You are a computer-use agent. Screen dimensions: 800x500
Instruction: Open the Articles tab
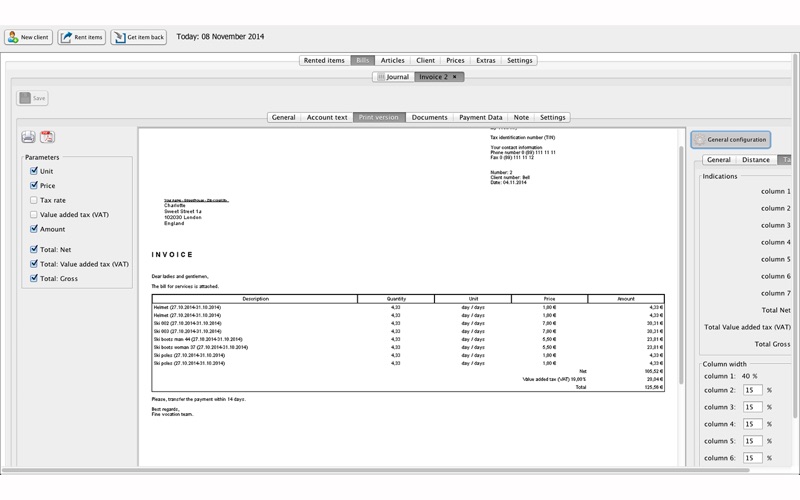click(x=393, y=60)
